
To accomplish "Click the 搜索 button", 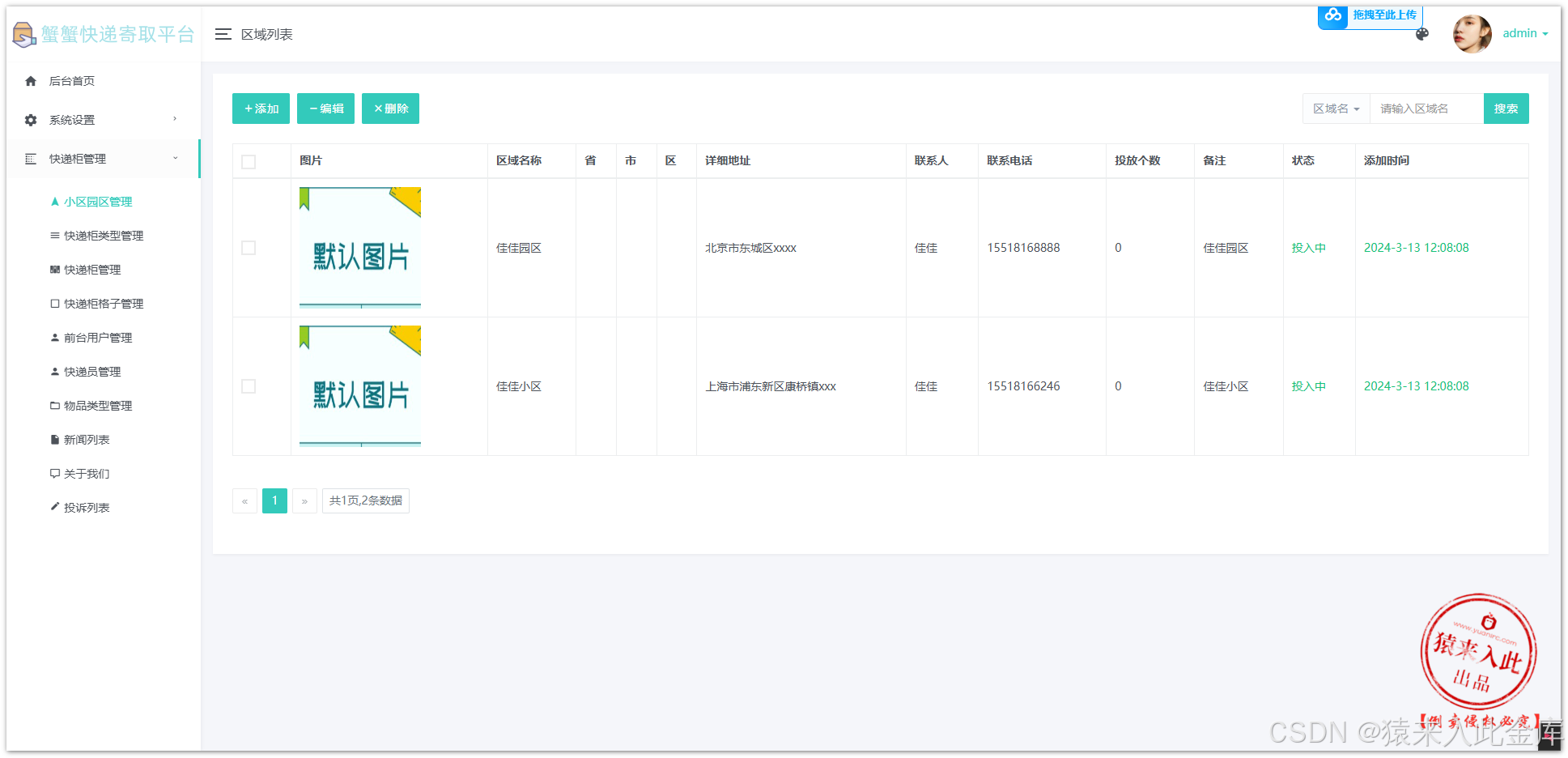I will pos(1506,109).
